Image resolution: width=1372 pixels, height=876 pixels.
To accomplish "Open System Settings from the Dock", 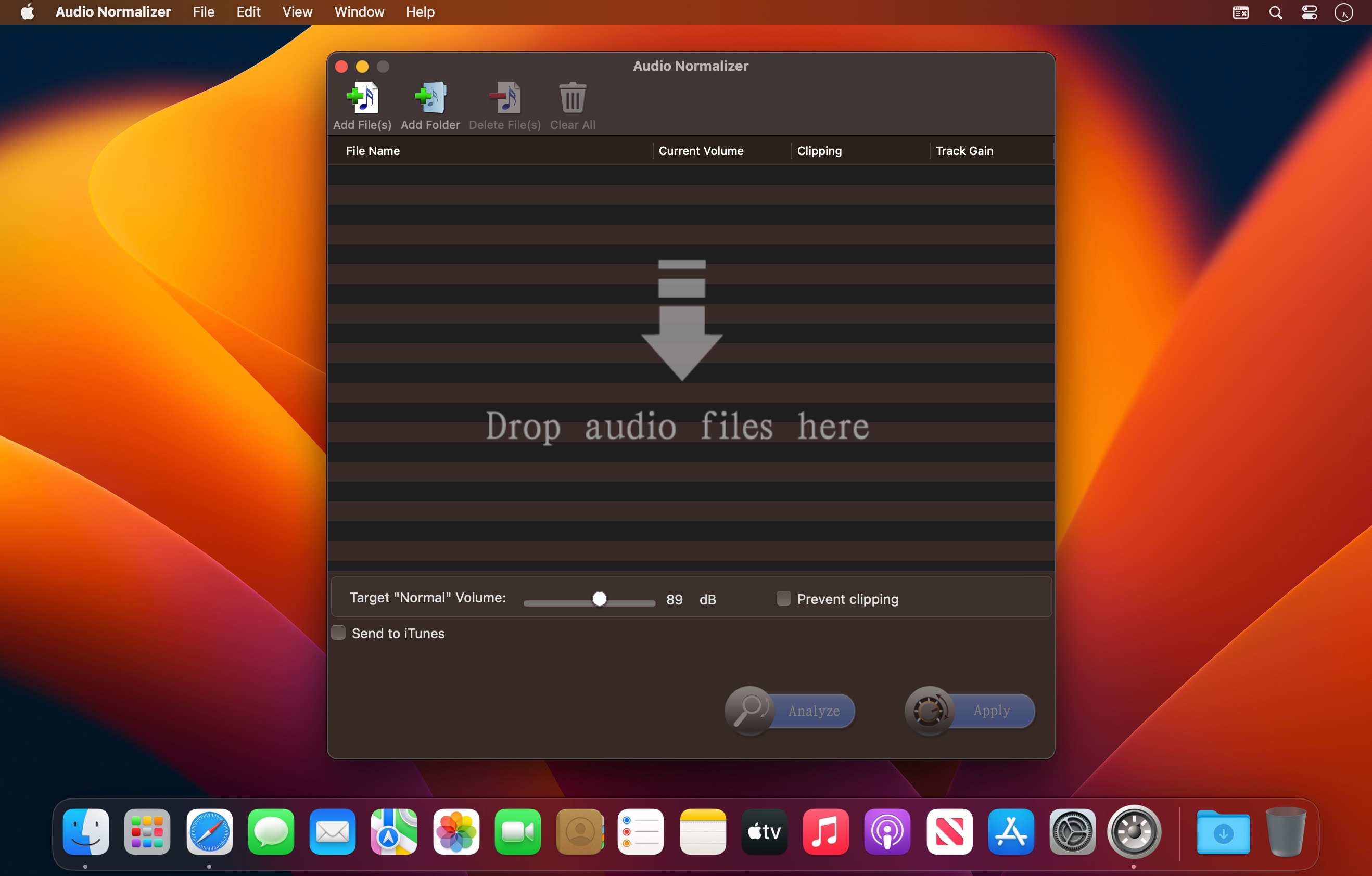I will pos(1072,831).
